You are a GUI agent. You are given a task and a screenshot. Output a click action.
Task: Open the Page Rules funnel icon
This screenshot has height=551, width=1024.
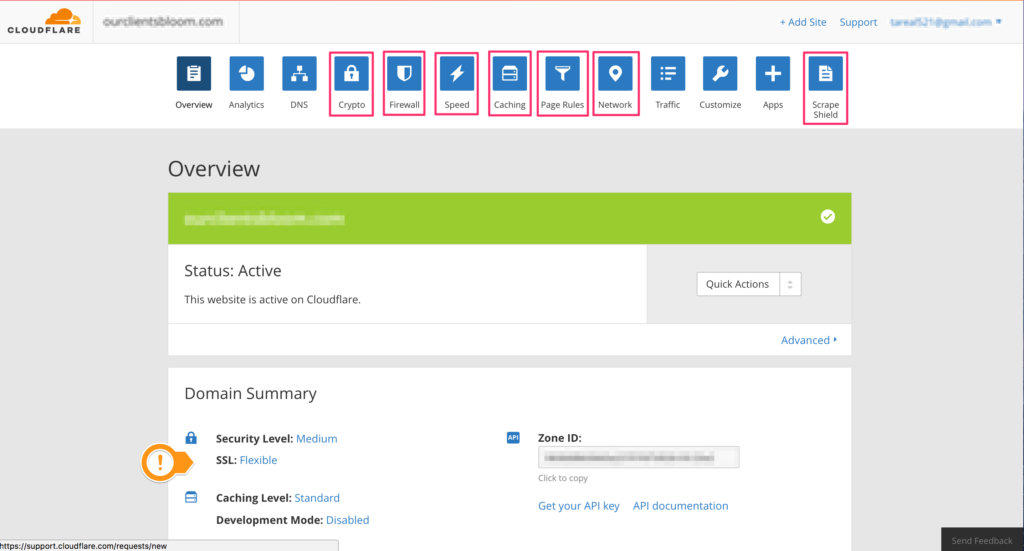pyautogui.click(x=562, y=73)
